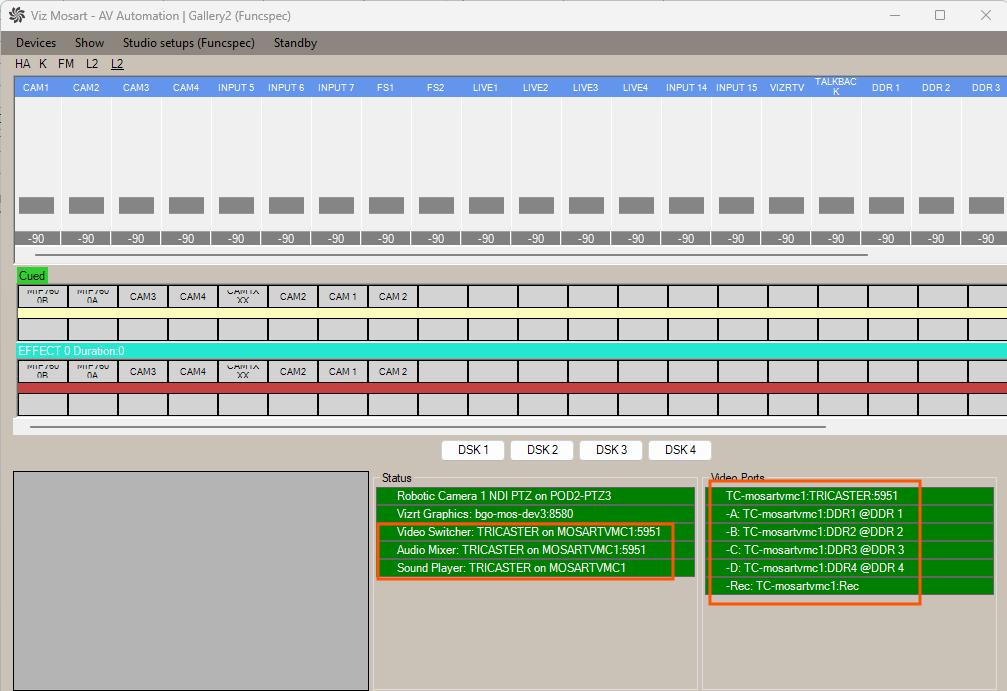Click the LIVE1 audio fader knob
This screenshot has width=1007, height=691.
tap(486, 205)
